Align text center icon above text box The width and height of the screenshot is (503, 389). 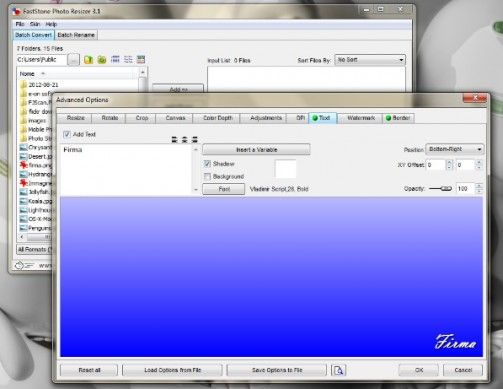click(184, 139)
